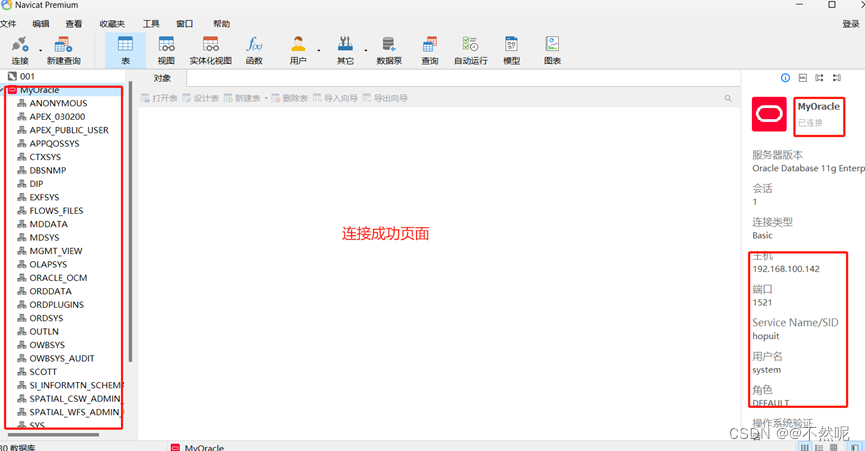Screen dimensions: 865x451
Task: Select the OWBSYS_AUDIT schema
Action: [62, 358]
